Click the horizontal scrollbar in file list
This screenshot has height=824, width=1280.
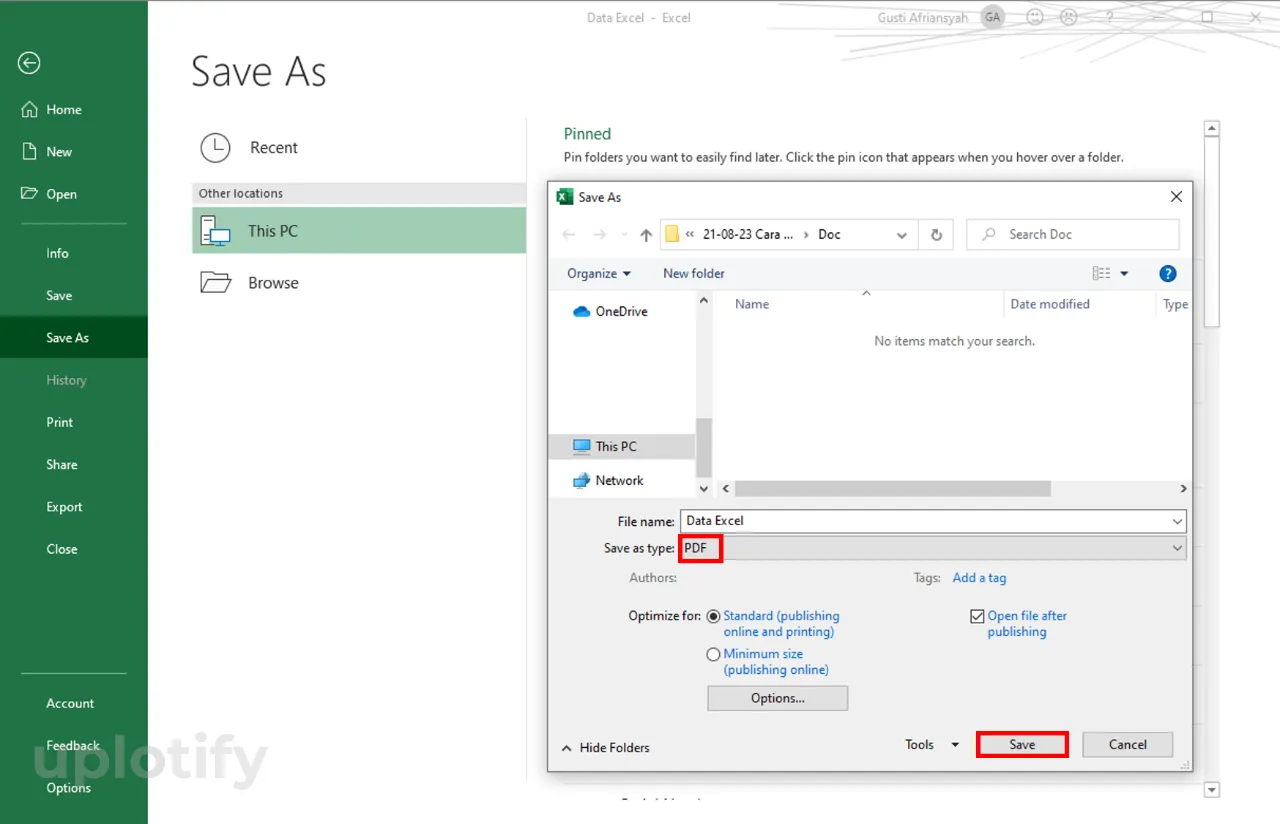(x=893, y=488)
